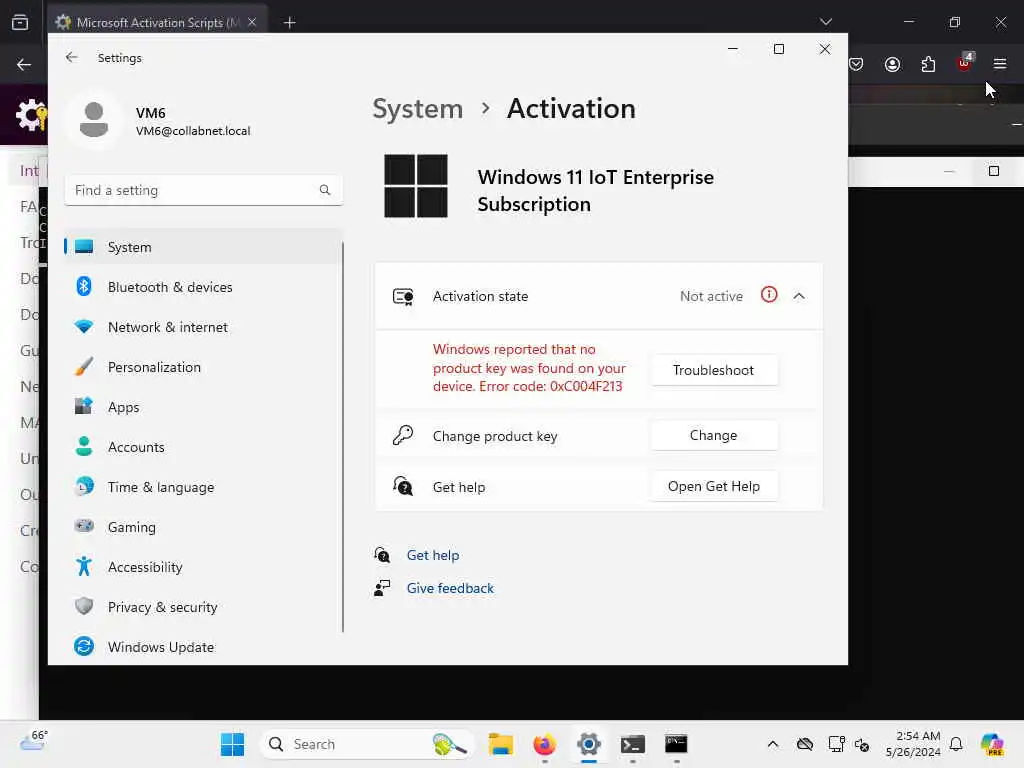
Task: Open the browser extensions icon
Action: pos(928,64)
